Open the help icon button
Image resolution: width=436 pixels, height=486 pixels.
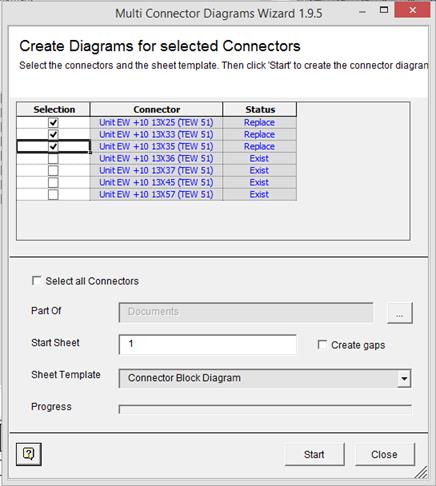[x=29, y=454]
